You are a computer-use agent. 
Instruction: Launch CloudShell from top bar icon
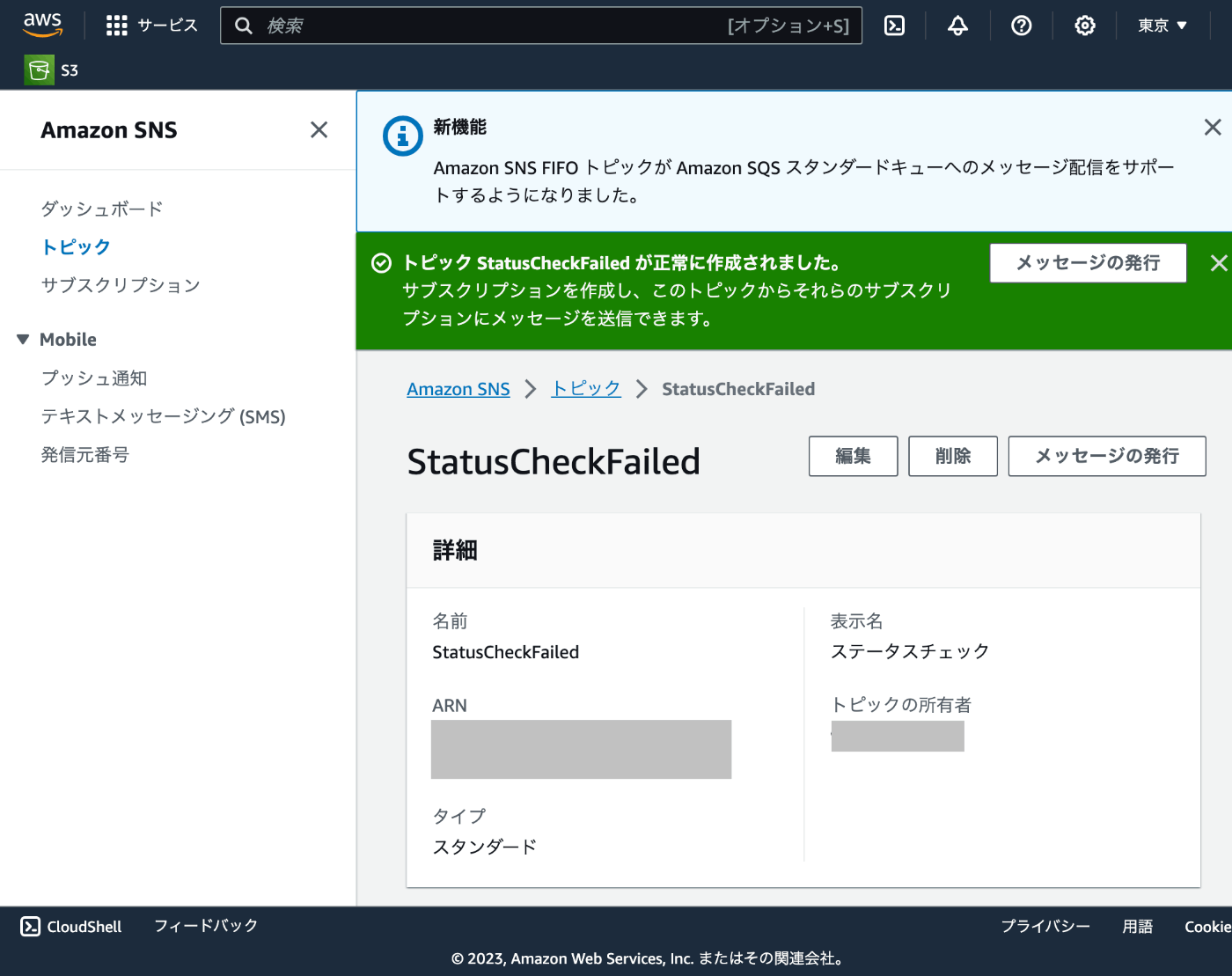pyautogui.click(x=894, y=26)
